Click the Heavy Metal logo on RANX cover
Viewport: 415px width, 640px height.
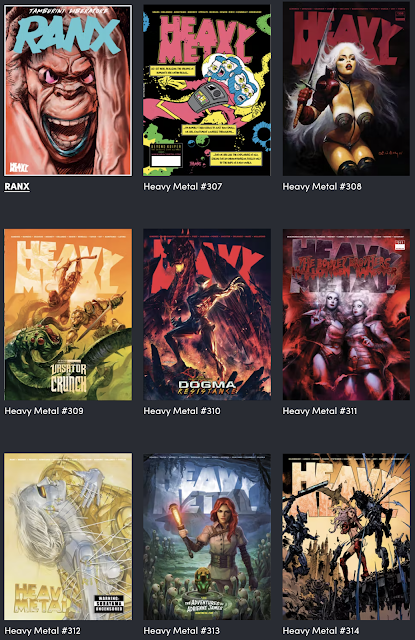pyautogui.click(x=19, y=167)
